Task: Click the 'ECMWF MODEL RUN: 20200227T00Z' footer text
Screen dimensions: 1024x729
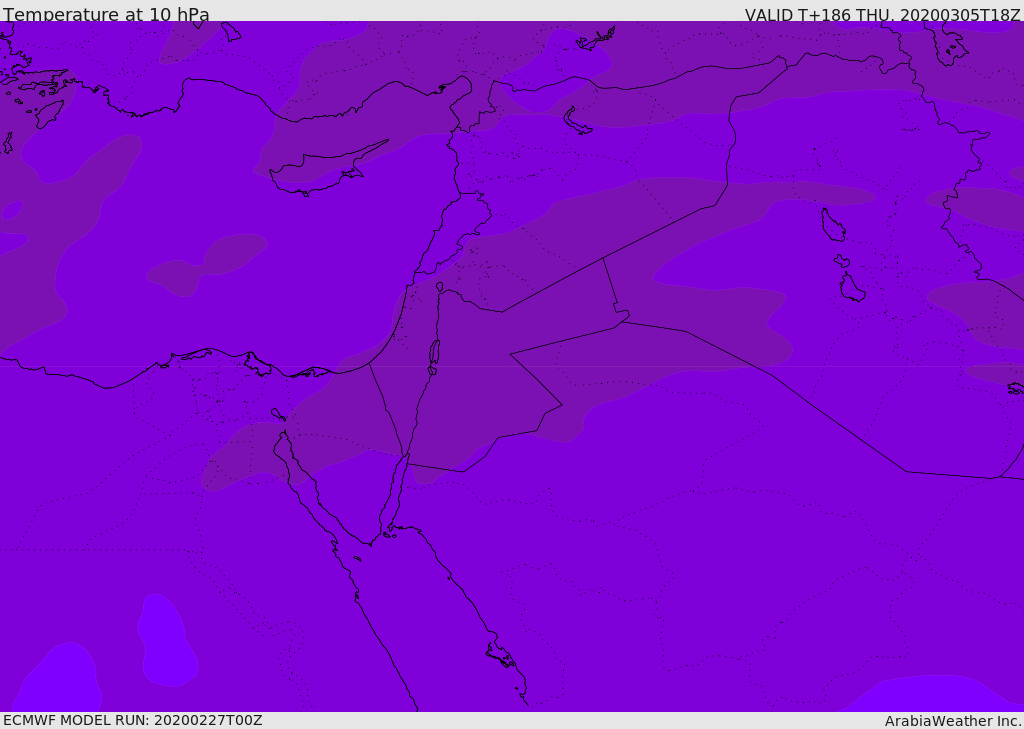Action: pyautogui.click(x=133, y=721)
